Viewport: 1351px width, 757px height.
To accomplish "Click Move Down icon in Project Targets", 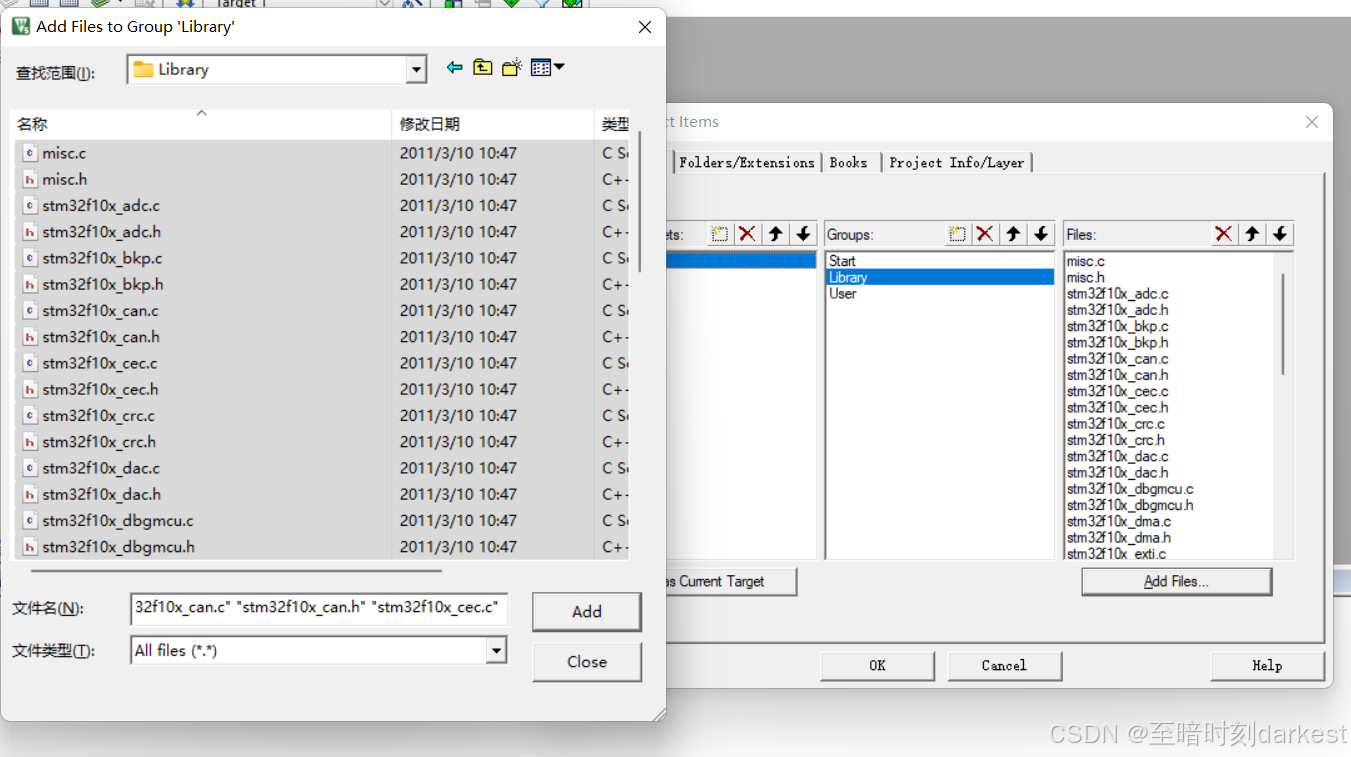I will click(x=803, y=234).
